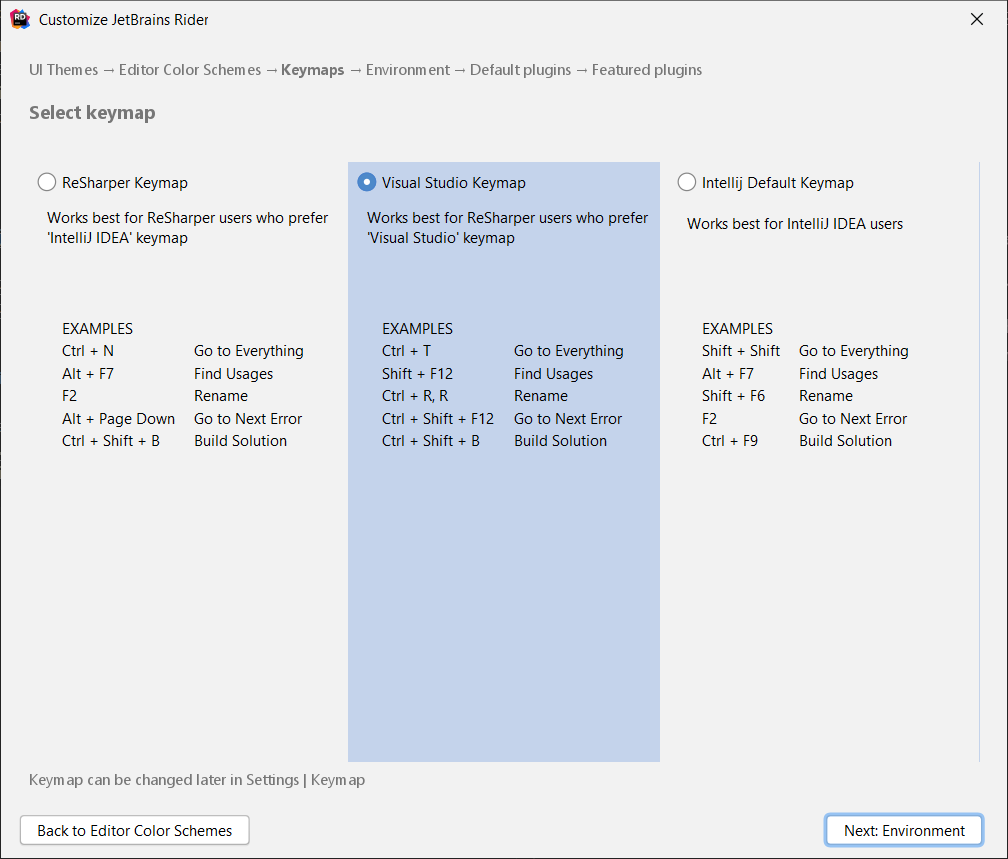Screen dimensions: 1008x859
Task: Click the Rider logo in the title bar
Action: [x=19, y=19]
